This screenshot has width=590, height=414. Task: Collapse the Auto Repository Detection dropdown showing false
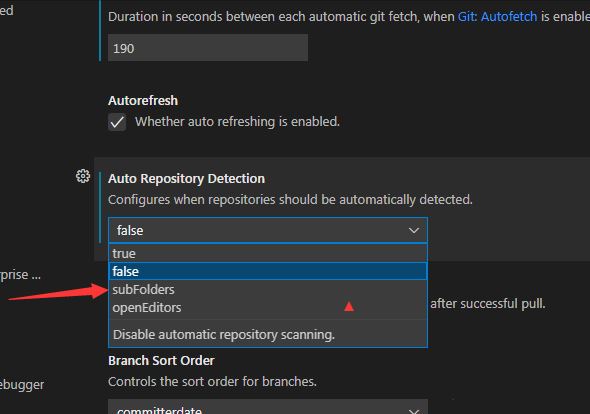click(268, 230)
